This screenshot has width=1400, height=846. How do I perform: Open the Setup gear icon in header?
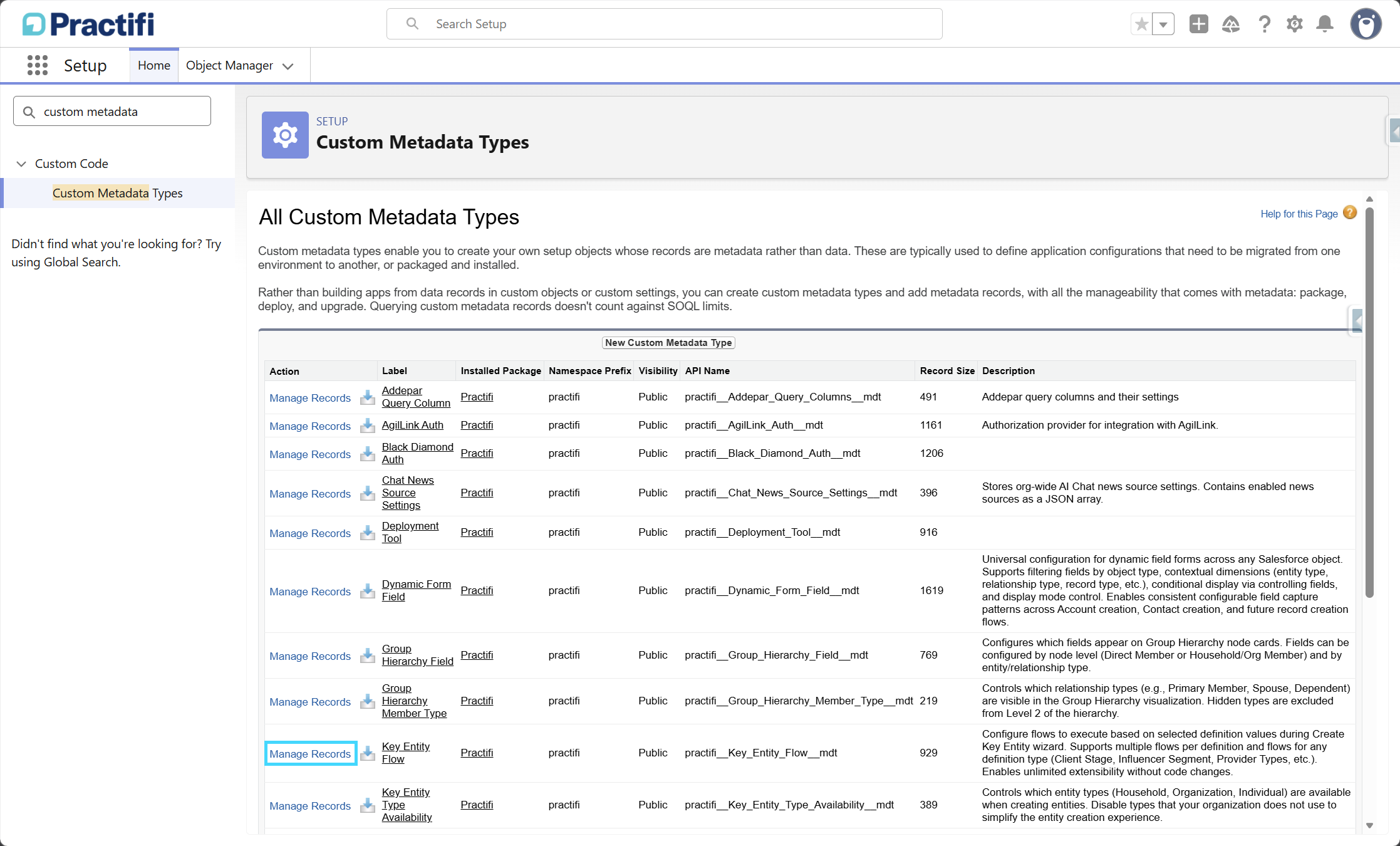click(x=1295, y=24)
